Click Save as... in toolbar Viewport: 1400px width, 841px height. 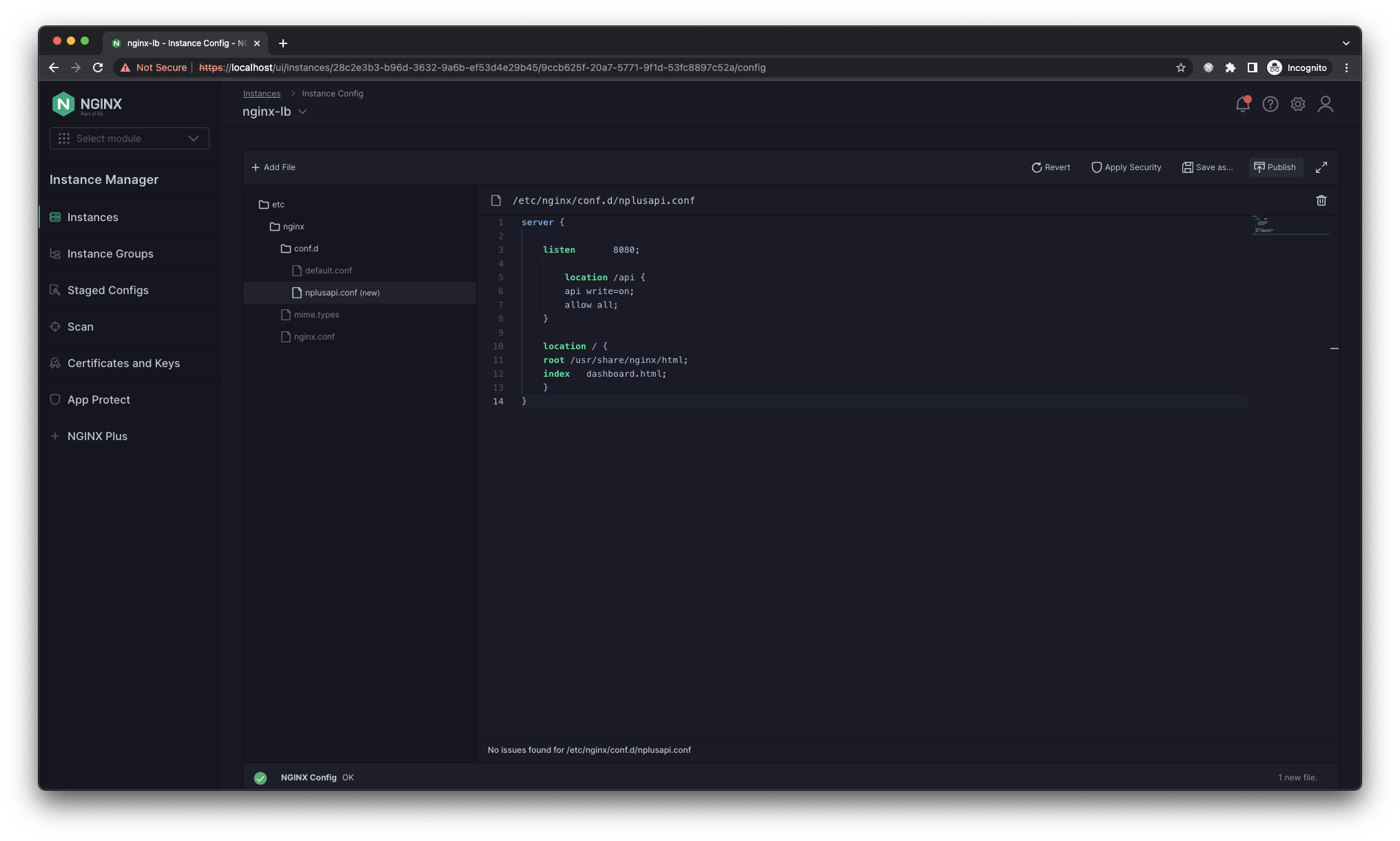pos(1207,167)
